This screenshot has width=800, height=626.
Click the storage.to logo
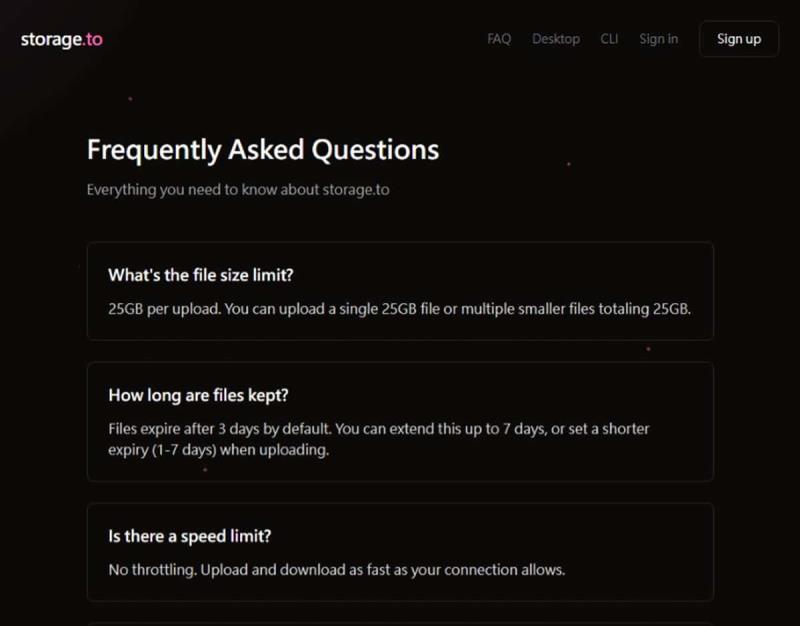pos(61,40)
